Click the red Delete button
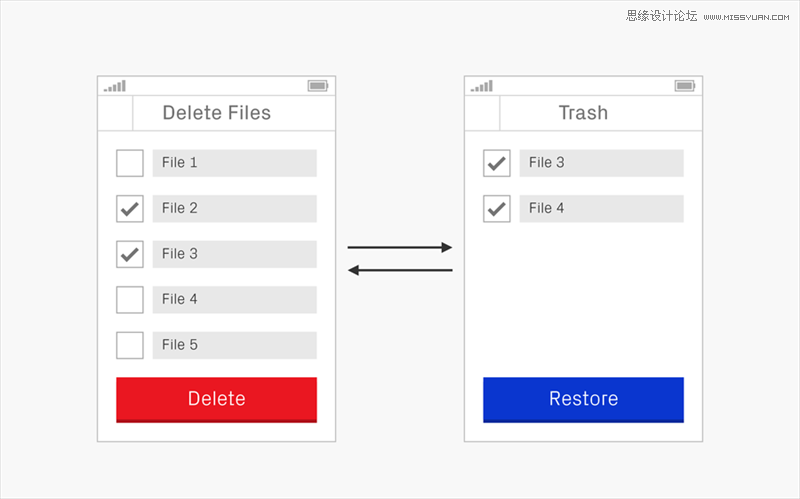The width and height of the screenshot is (800, 499). (216, 400)
